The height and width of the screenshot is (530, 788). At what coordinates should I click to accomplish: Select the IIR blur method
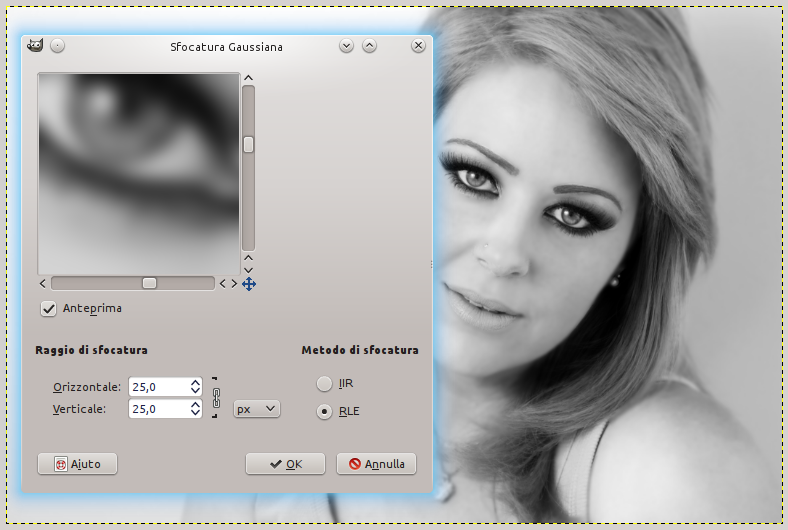pyautogui.click(x=324, y=384)
